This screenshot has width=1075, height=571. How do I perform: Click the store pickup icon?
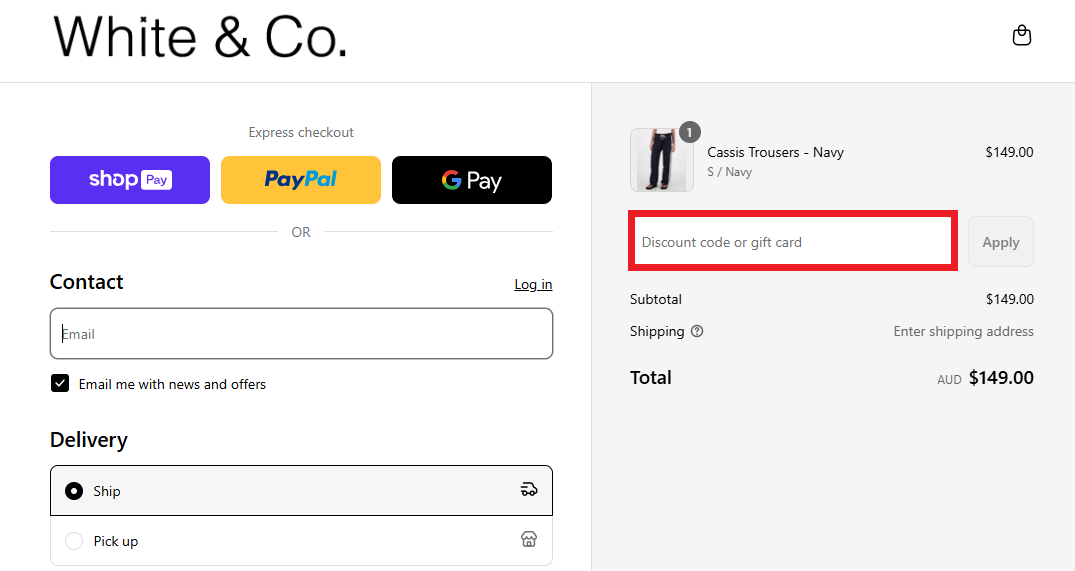tap(529, 539)
